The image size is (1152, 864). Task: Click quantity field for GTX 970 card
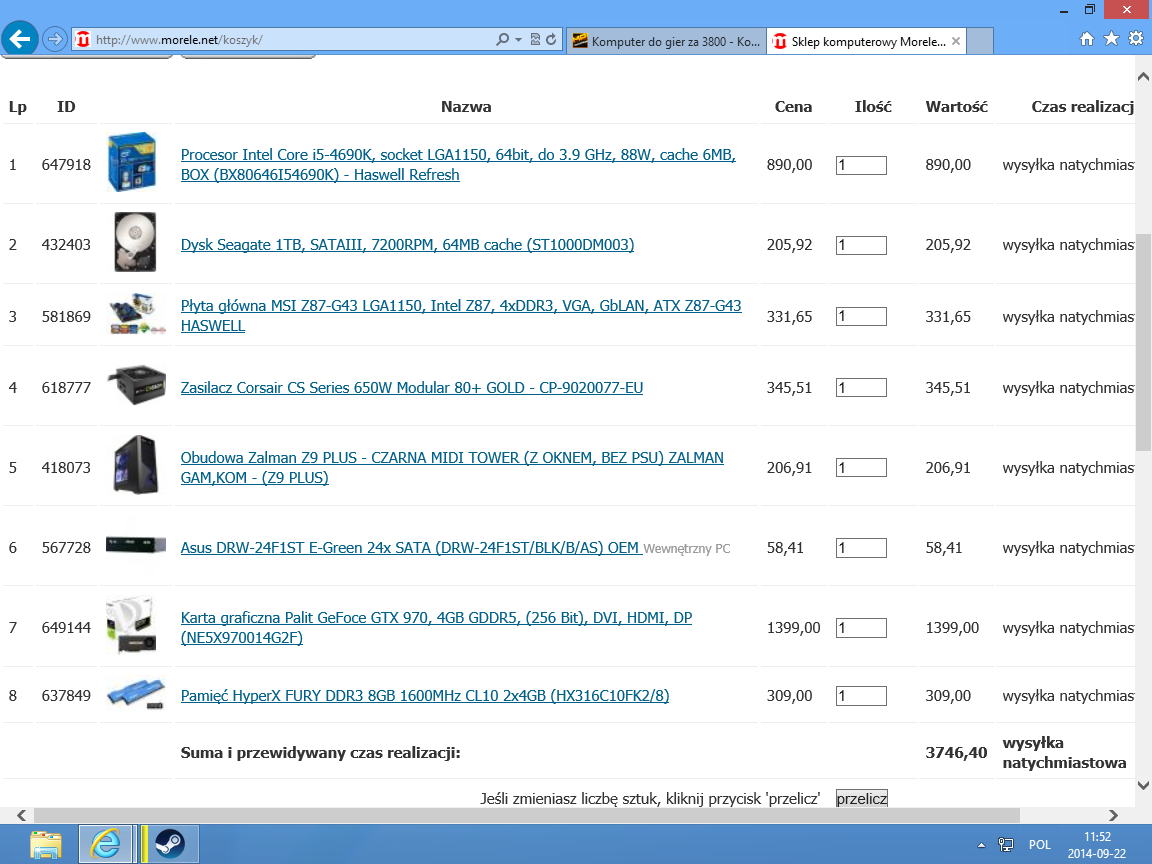point(861,628)
